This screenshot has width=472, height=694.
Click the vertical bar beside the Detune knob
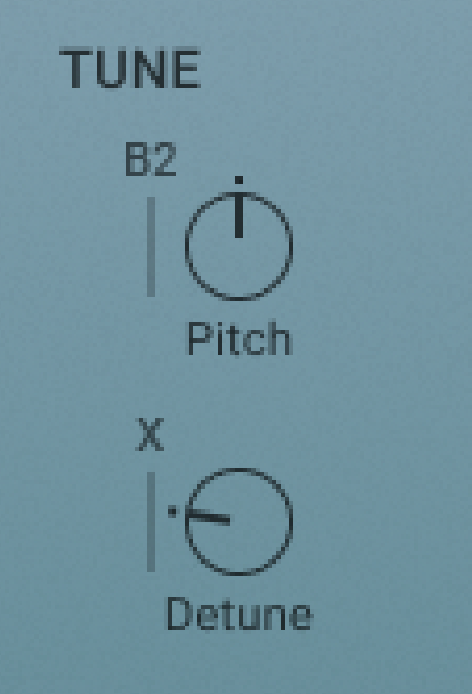[151, 521]
